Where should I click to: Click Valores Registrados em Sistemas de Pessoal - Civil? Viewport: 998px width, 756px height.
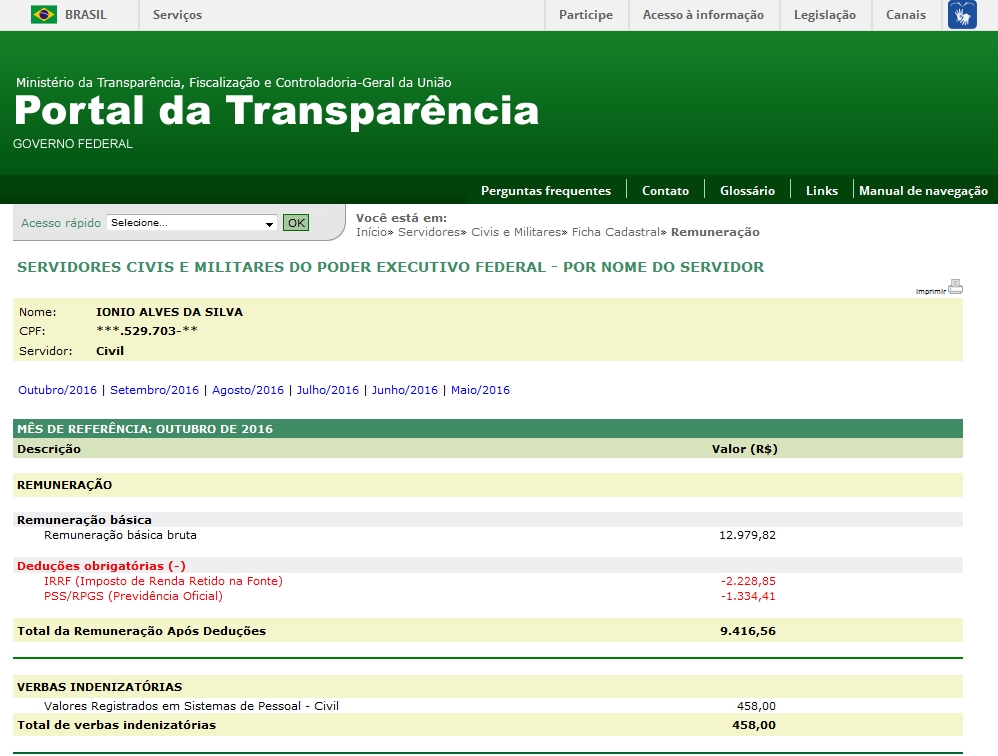(x=191, y=706)
